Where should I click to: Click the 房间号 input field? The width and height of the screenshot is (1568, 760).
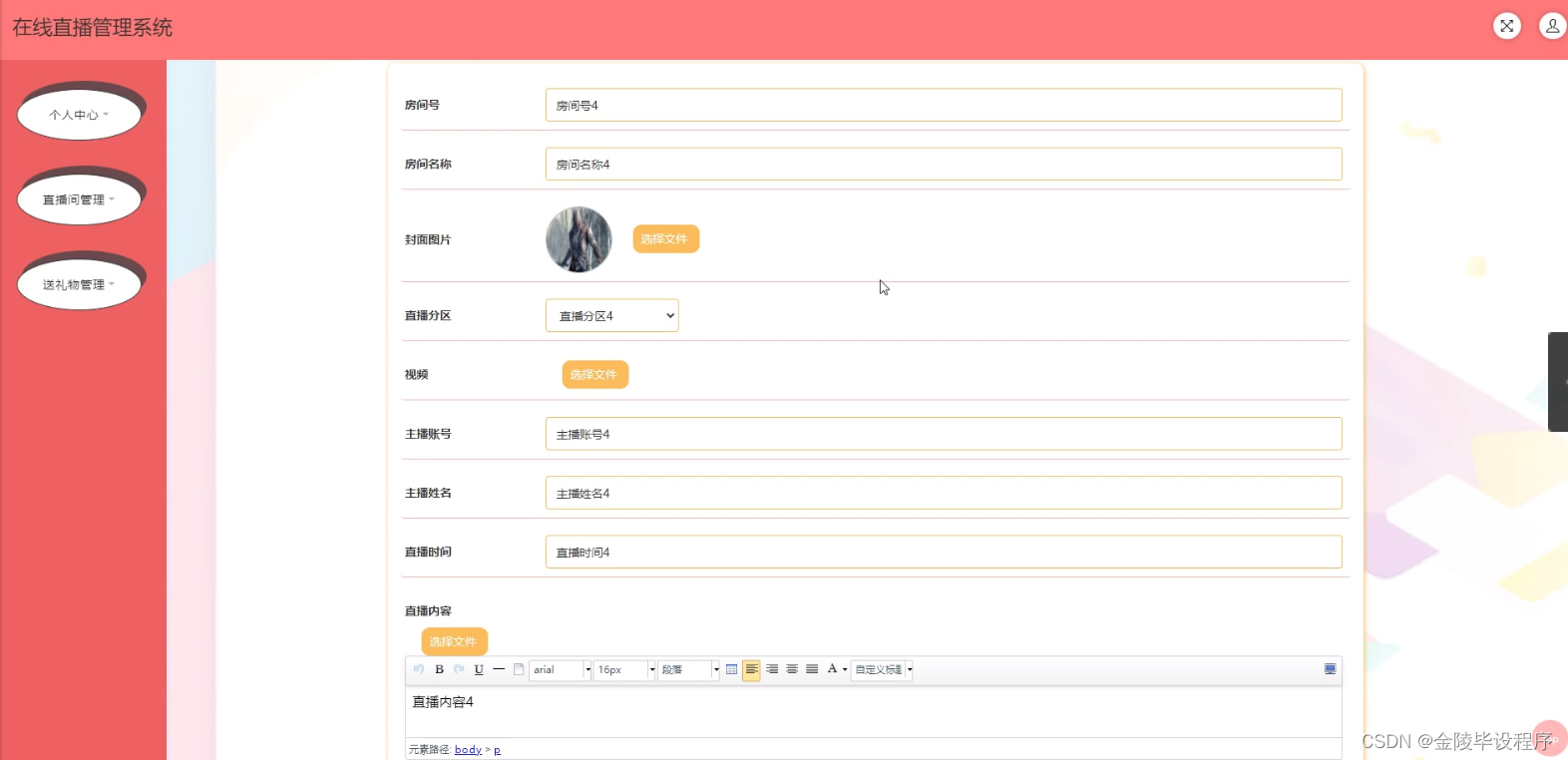pyautogui.click(x=944, y=105)
